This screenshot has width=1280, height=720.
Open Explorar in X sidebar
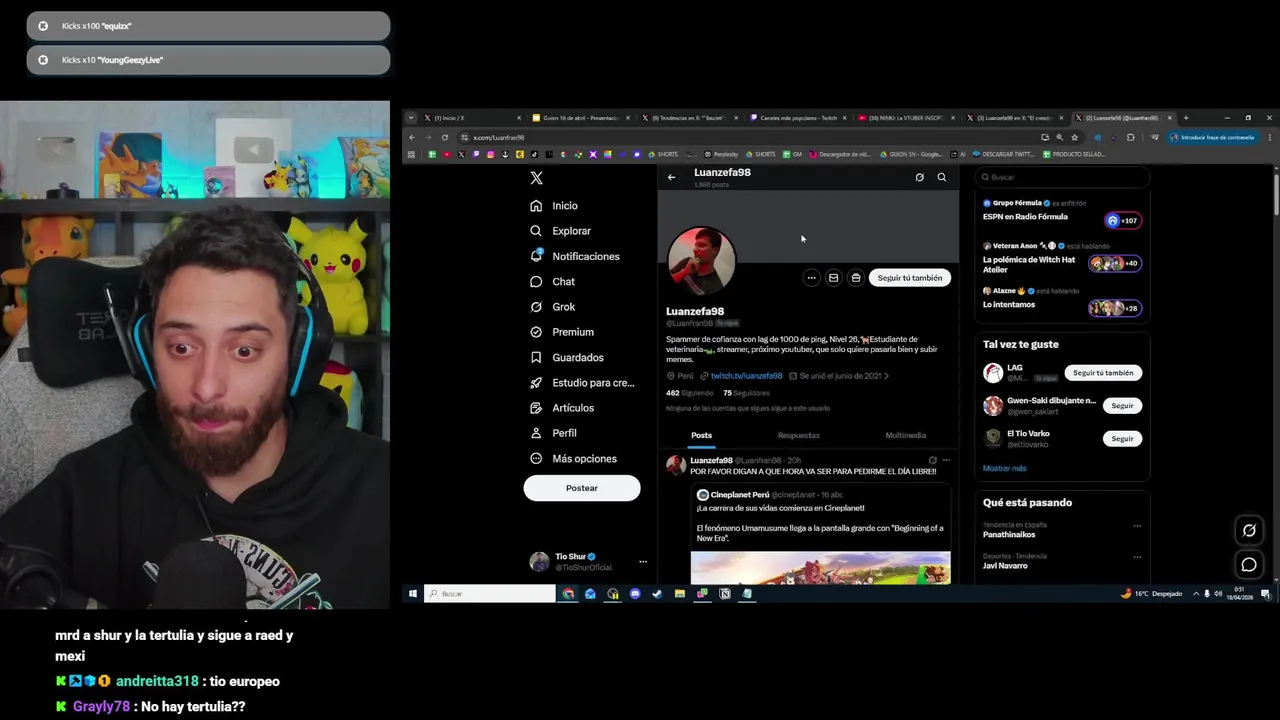(560, 231)
